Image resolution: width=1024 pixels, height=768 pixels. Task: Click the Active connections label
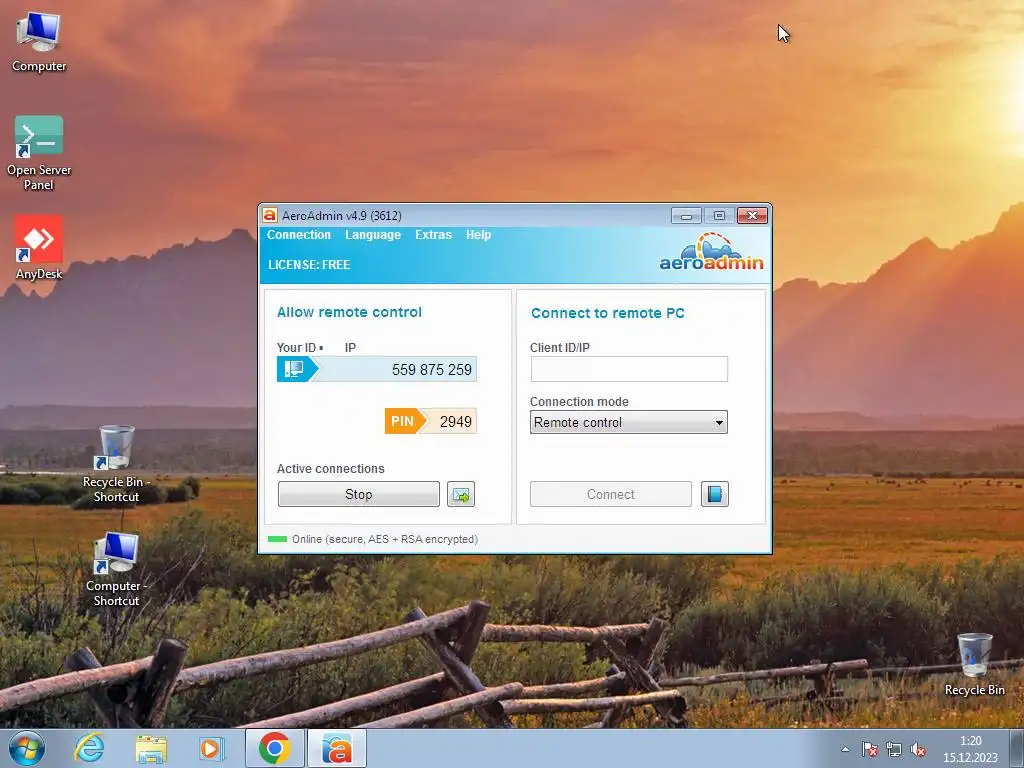pyautogui.click(x=330, y=468)
